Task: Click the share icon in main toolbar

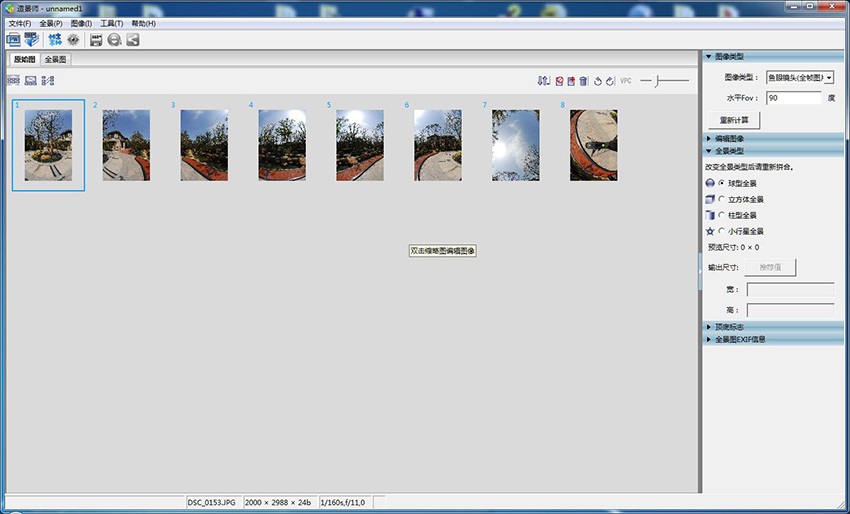Action: (x=132, y=40)
